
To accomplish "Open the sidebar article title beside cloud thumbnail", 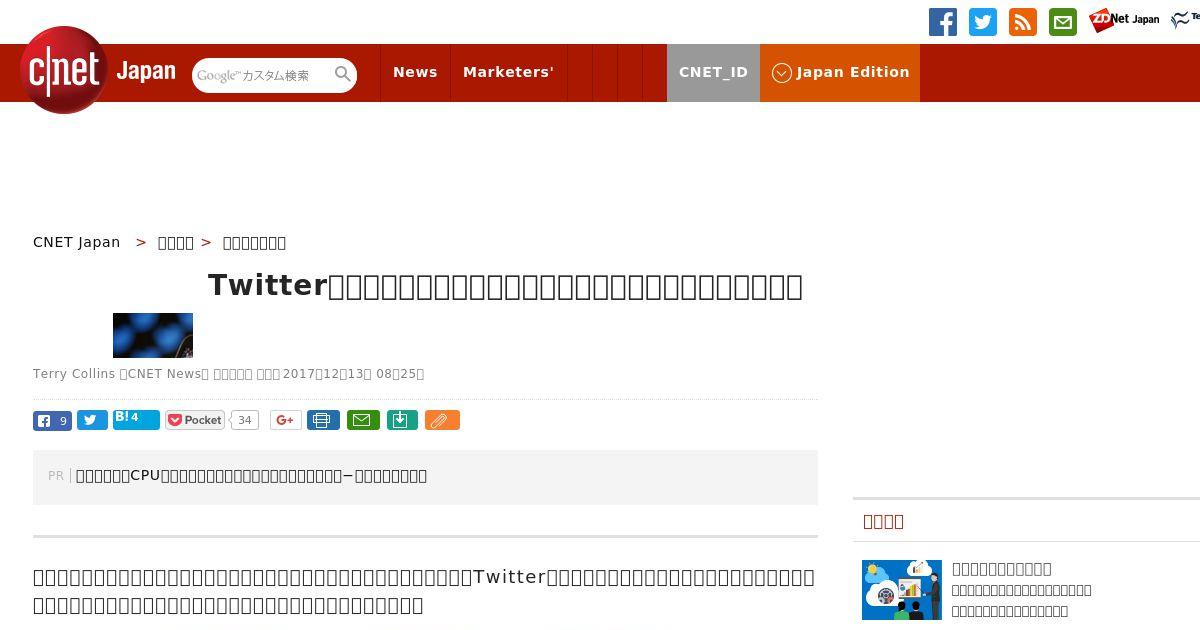I will [1001, 568].
